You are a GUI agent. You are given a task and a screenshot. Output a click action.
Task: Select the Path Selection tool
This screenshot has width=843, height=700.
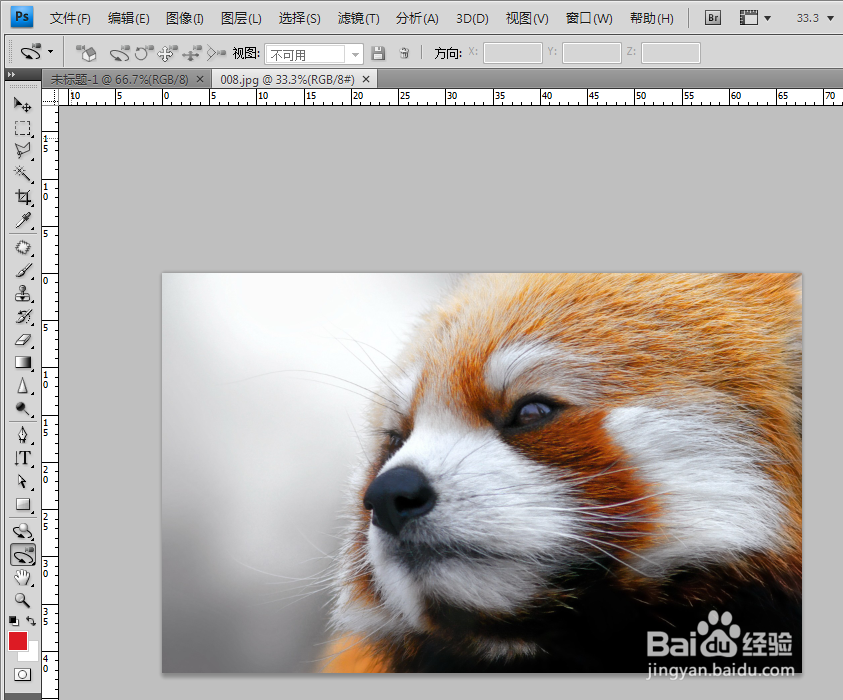pyautogui.click(x=23, y=481)
